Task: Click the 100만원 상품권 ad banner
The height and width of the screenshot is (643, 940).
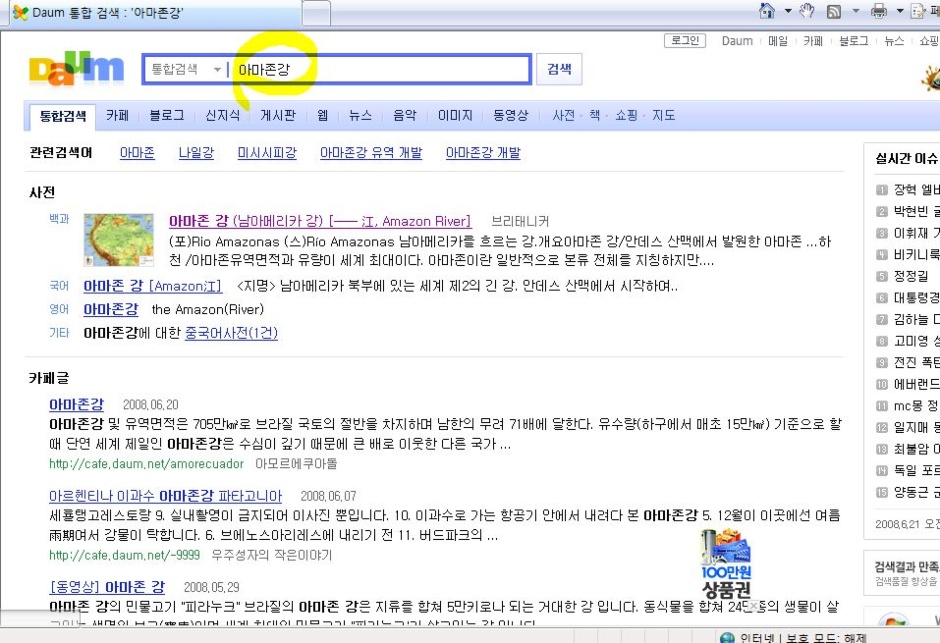Action: coord(726,564)
